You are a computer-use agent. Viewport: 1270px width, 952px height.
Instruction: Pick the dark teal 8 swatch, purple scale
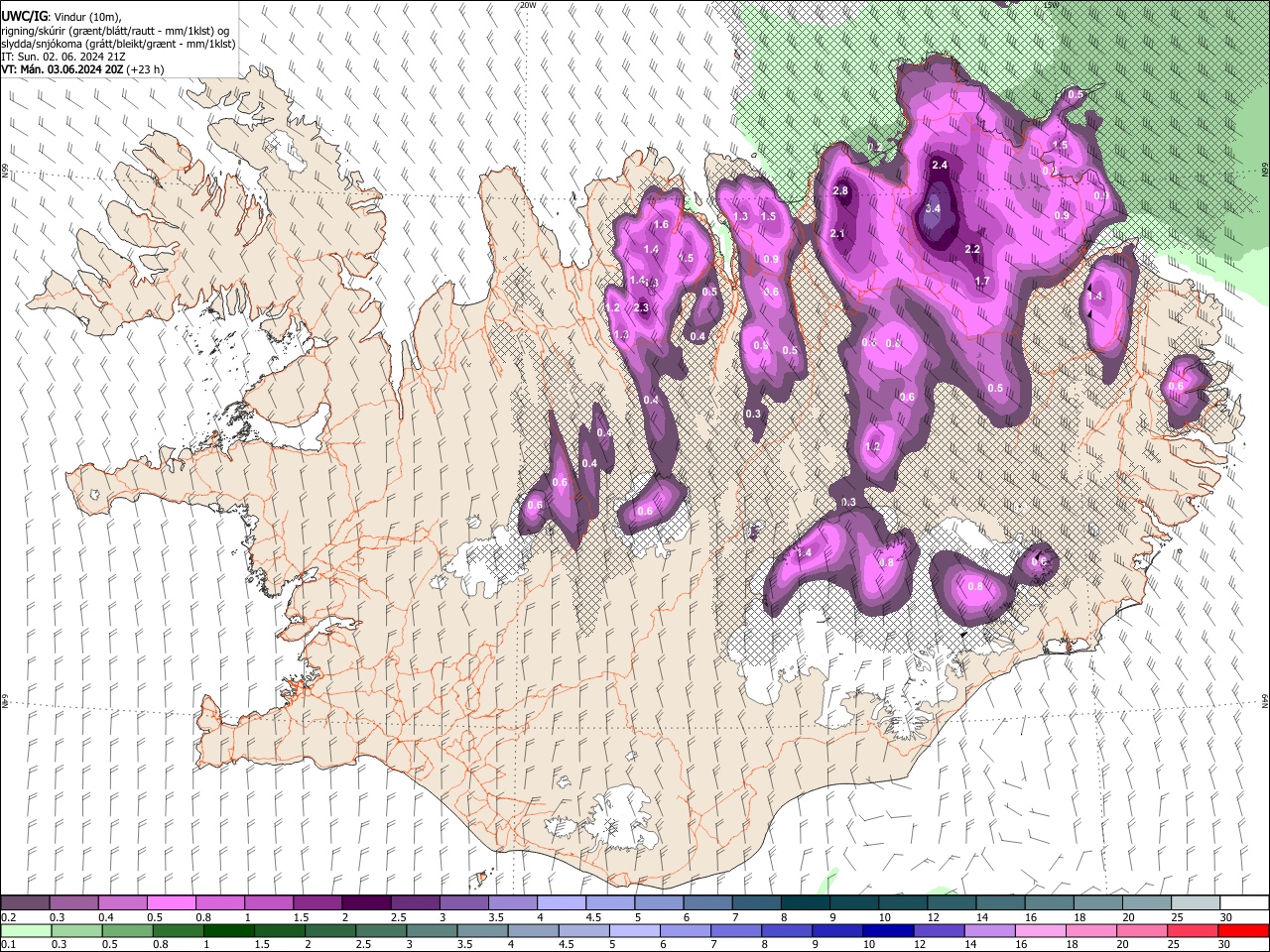[x=806, y=903]
